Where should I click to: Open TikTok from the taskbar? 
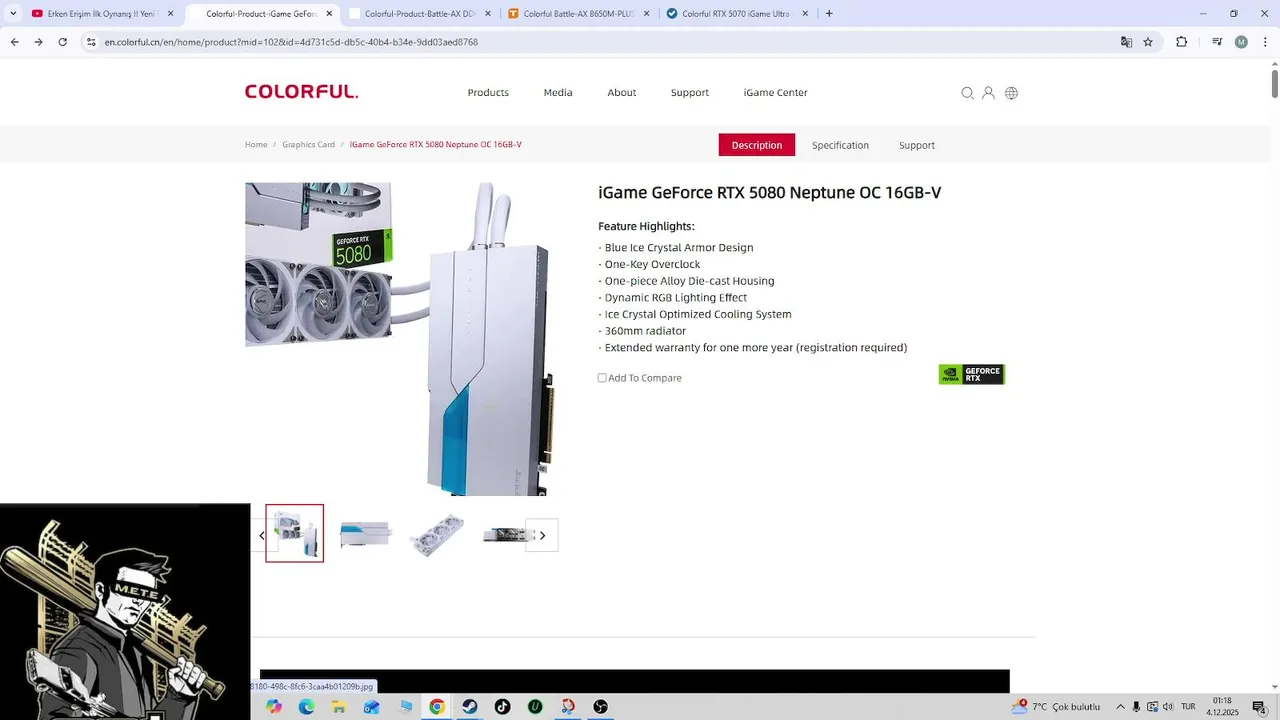pos(502,706)
